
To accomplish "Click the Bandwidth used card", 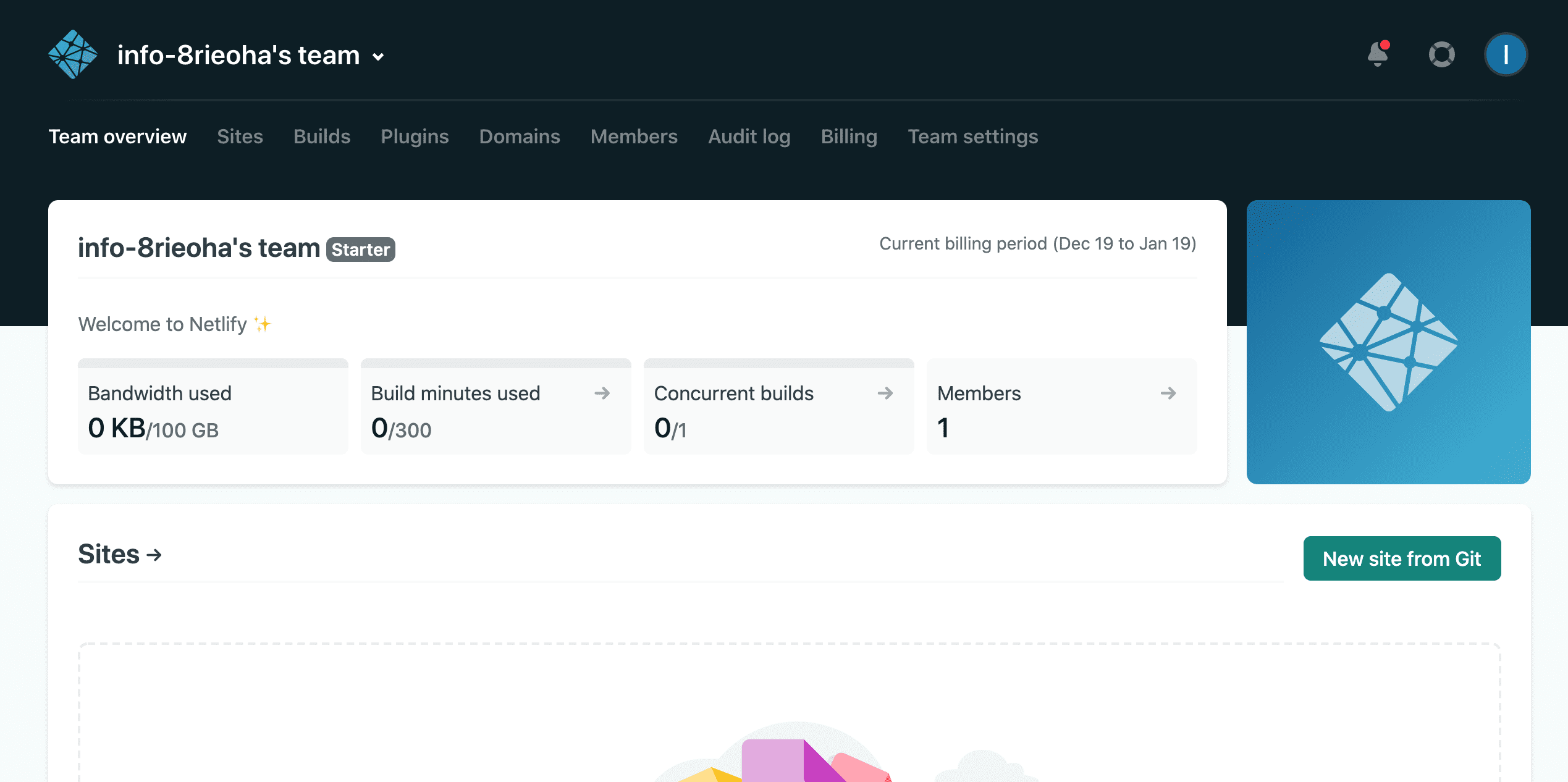I will coord(213,406).
